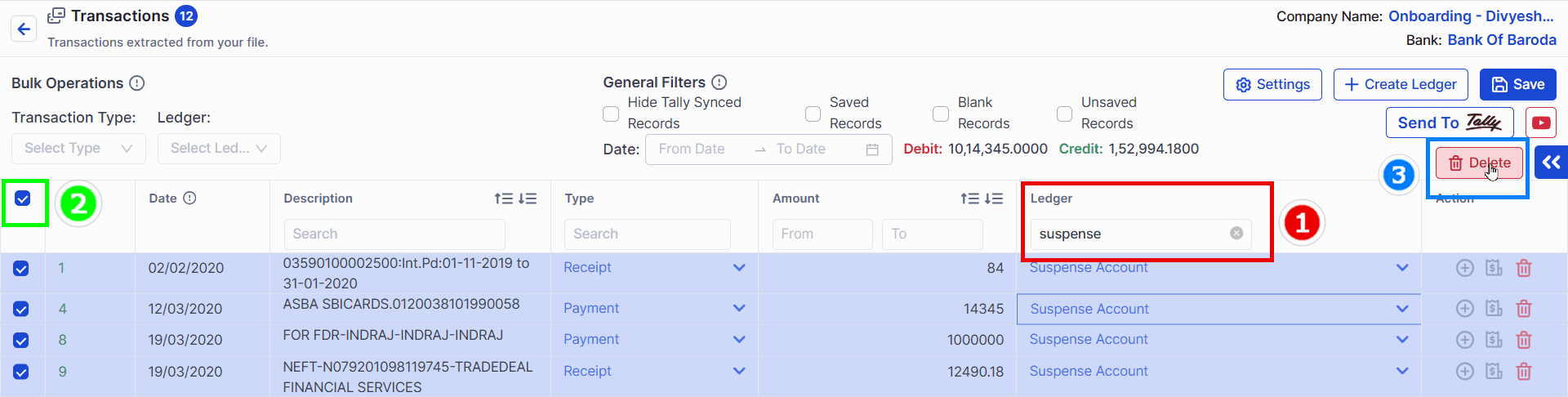Change type Receipt for row 9

point(654,372)
